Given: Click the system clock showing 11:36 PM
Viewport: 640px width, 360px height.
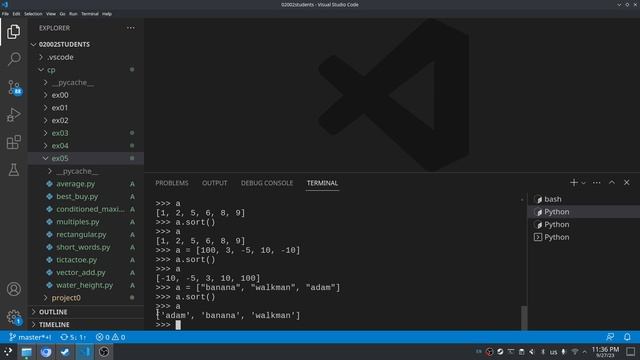Looking at the screenshot, I should pos(605,351).
